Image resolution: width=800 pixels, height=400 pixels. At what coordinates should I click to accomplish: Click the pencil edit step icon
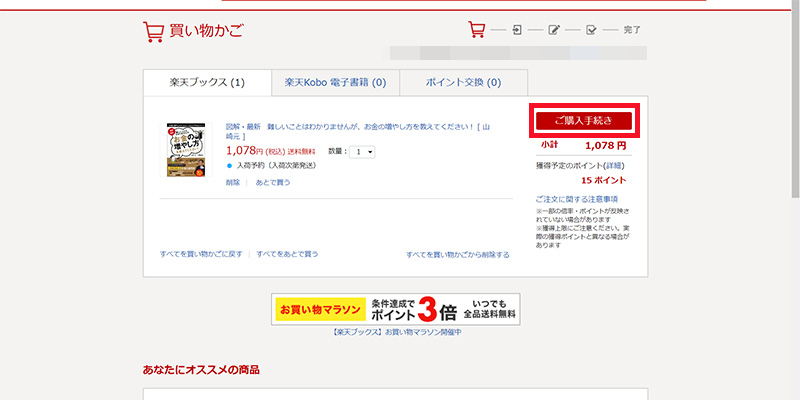(554, 30)
